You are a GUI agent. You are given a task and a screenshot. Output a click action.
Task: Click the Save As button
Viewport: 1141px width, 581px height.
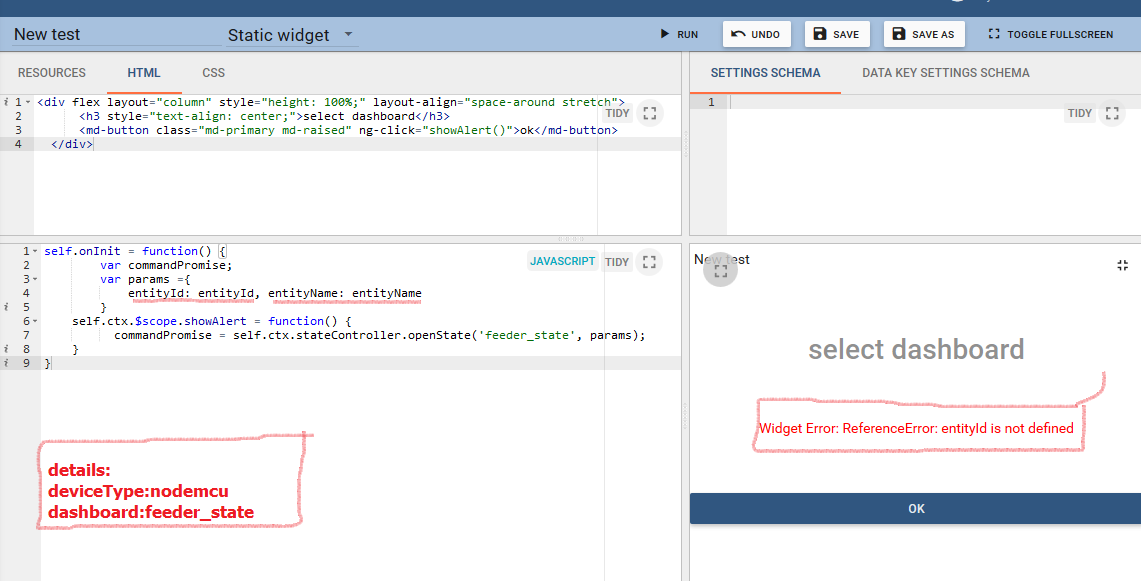[924, 33]
